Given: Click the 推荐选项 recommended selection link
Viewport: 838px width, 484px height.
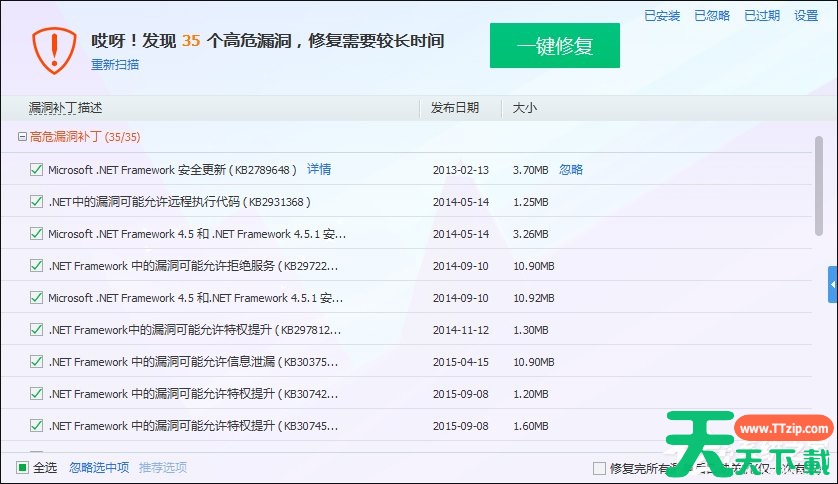Looking at the screenshot, I should [163, 467].
